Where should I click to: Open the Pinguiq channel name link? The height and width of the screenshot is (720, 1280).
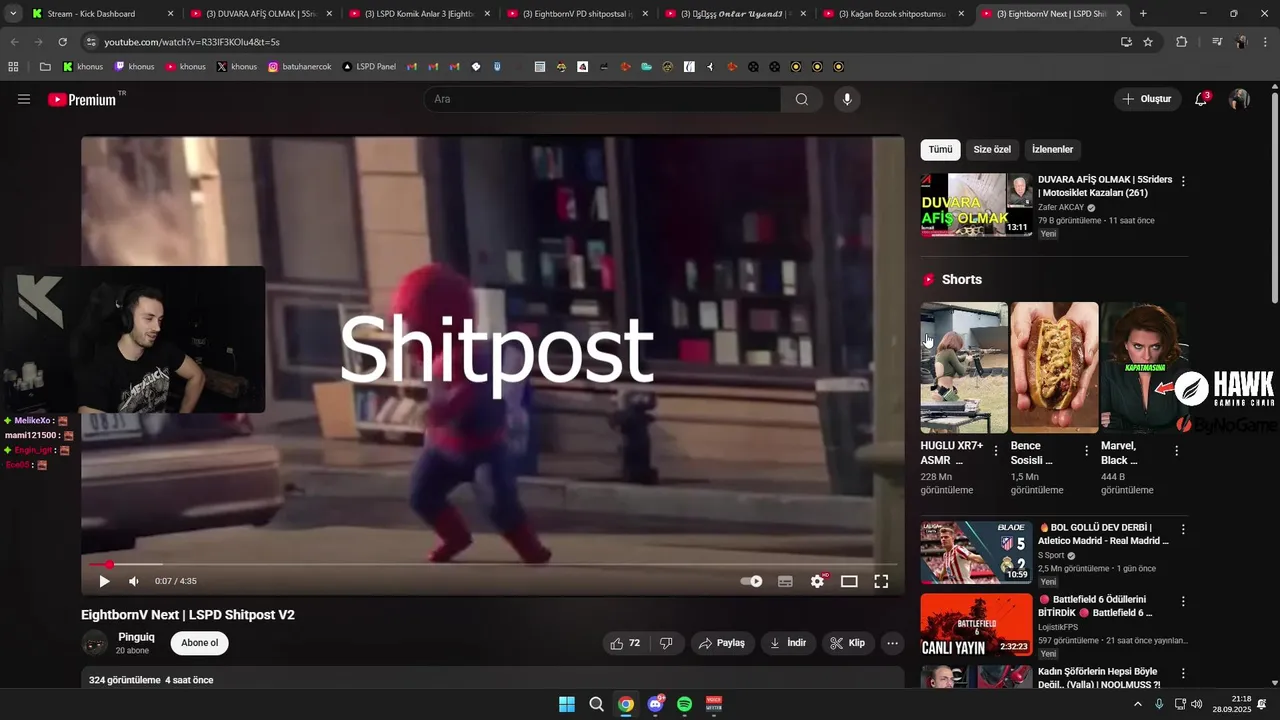coord(136,637)
